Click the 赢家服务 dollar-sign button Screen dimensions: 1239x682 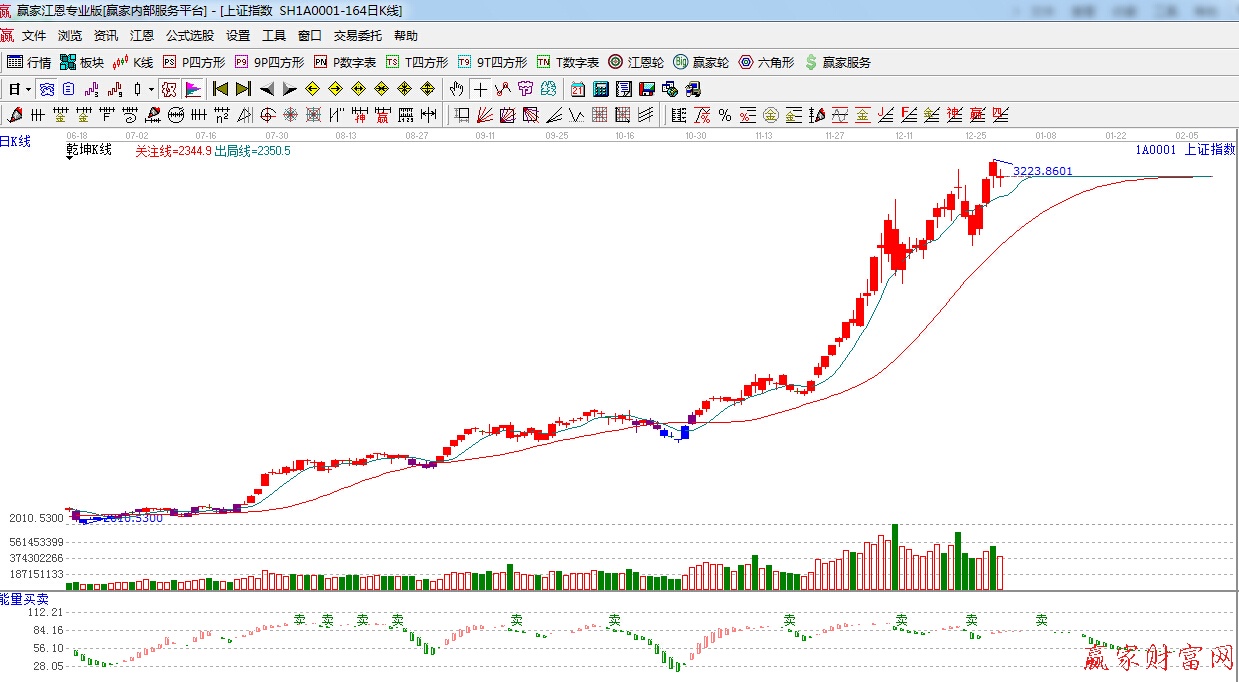pyautogui.click(x=837, y=62)
